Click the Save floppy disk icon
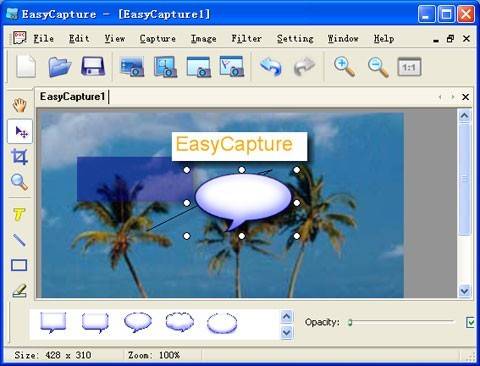The height and width of the screenshot is (366, 480). point(93,66)
